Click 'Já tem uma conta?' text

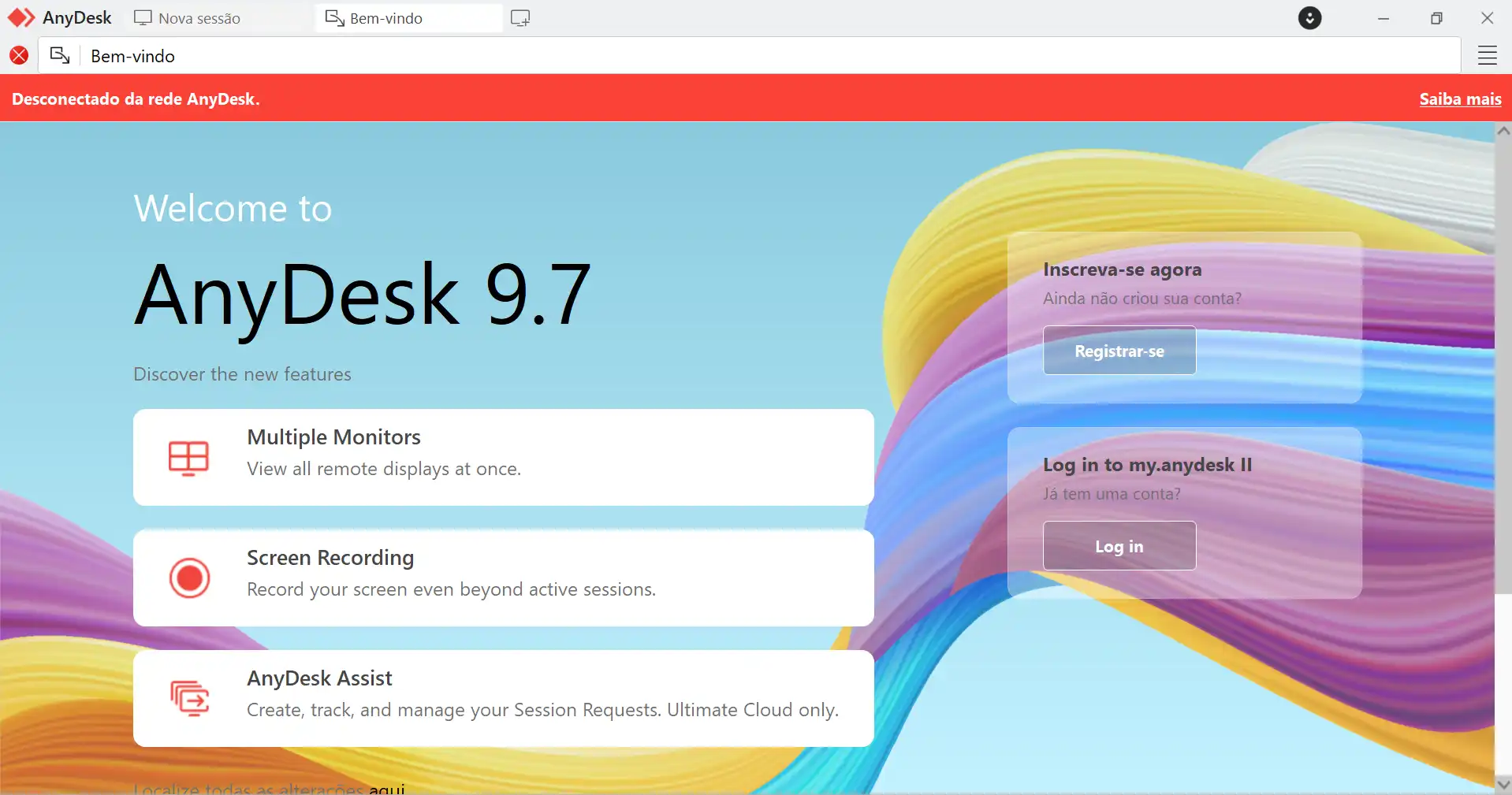1112,494
